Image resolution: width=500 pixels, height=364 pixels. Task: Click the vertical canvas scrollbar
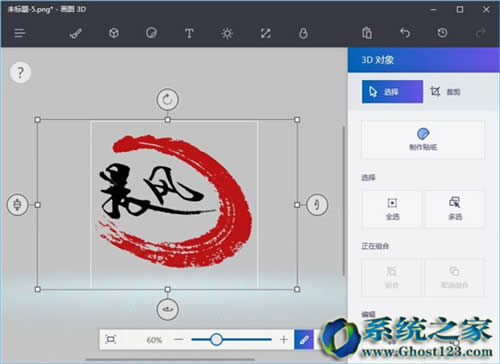(343, 201)
